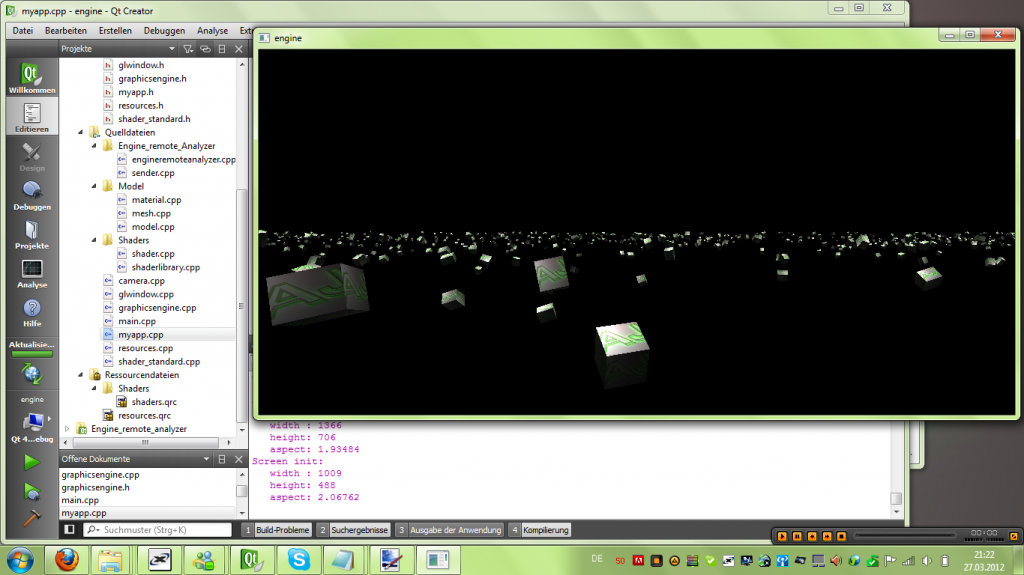This screenshot has height=575, width=1024.
Task: Switch to Editieren mode
Action: (x=31, y=117)
